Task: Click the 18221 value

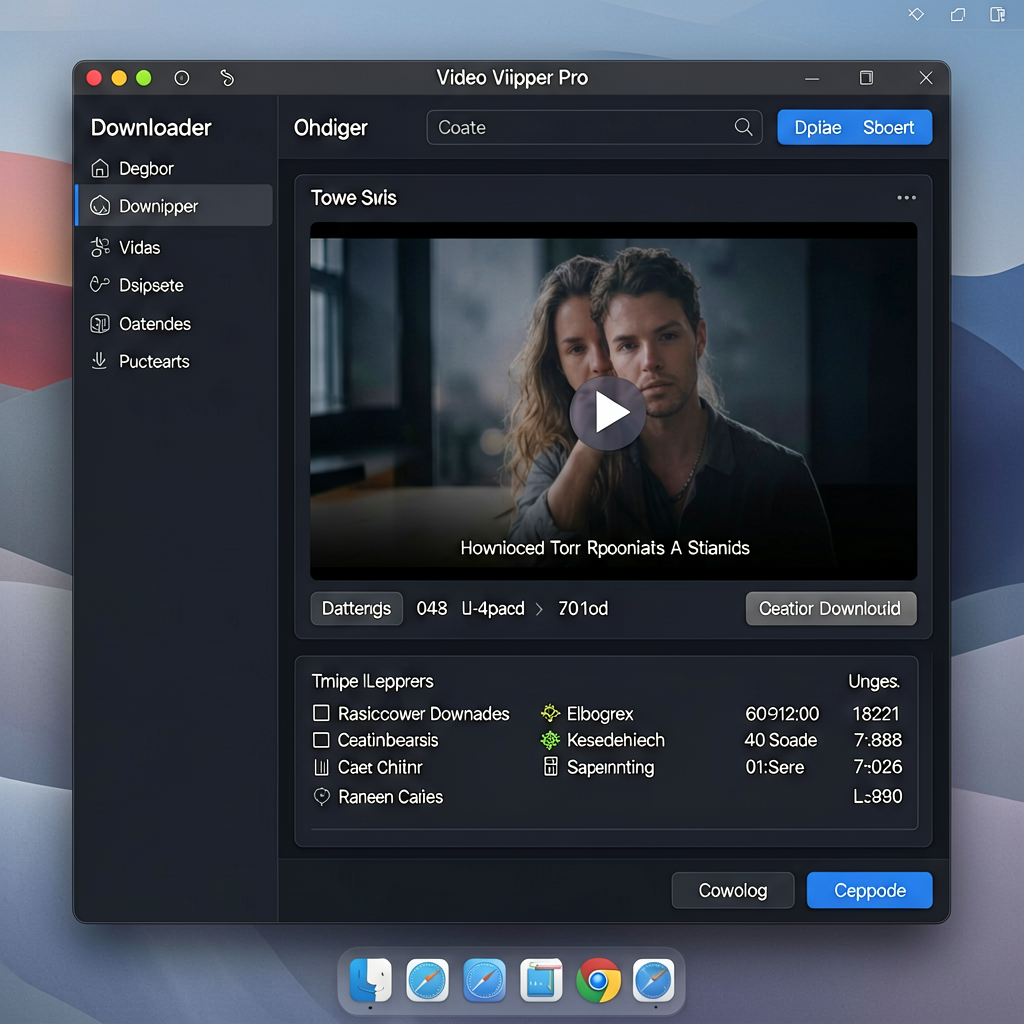Action: coord(876,714)
